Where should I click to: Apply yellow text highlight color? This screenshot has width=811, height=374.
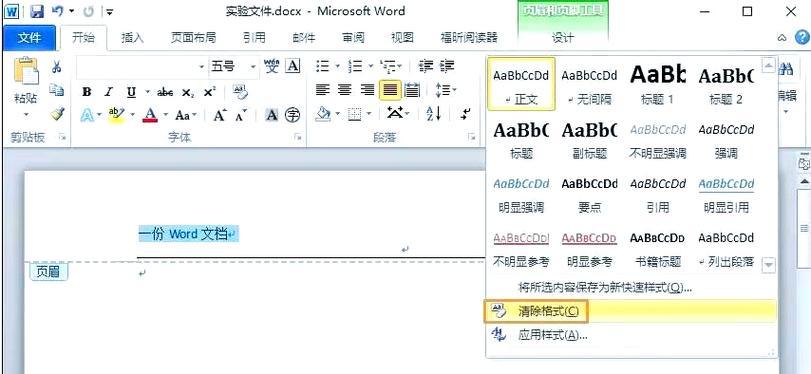coord(117,115)
